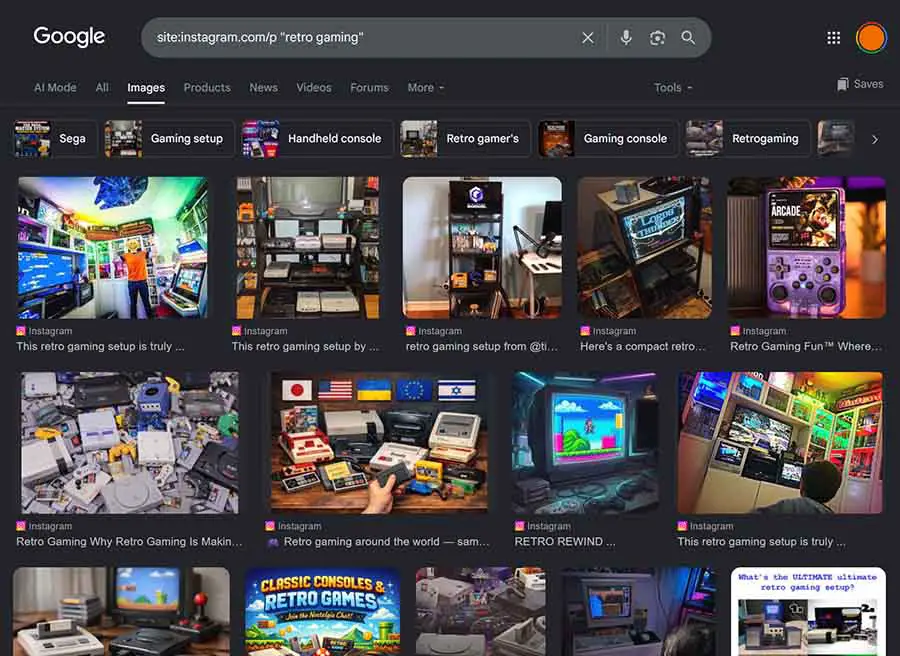
Task: Click Instagram source above 'Retro Gaming Why Retro Gaming'
Action: [44, 526]
